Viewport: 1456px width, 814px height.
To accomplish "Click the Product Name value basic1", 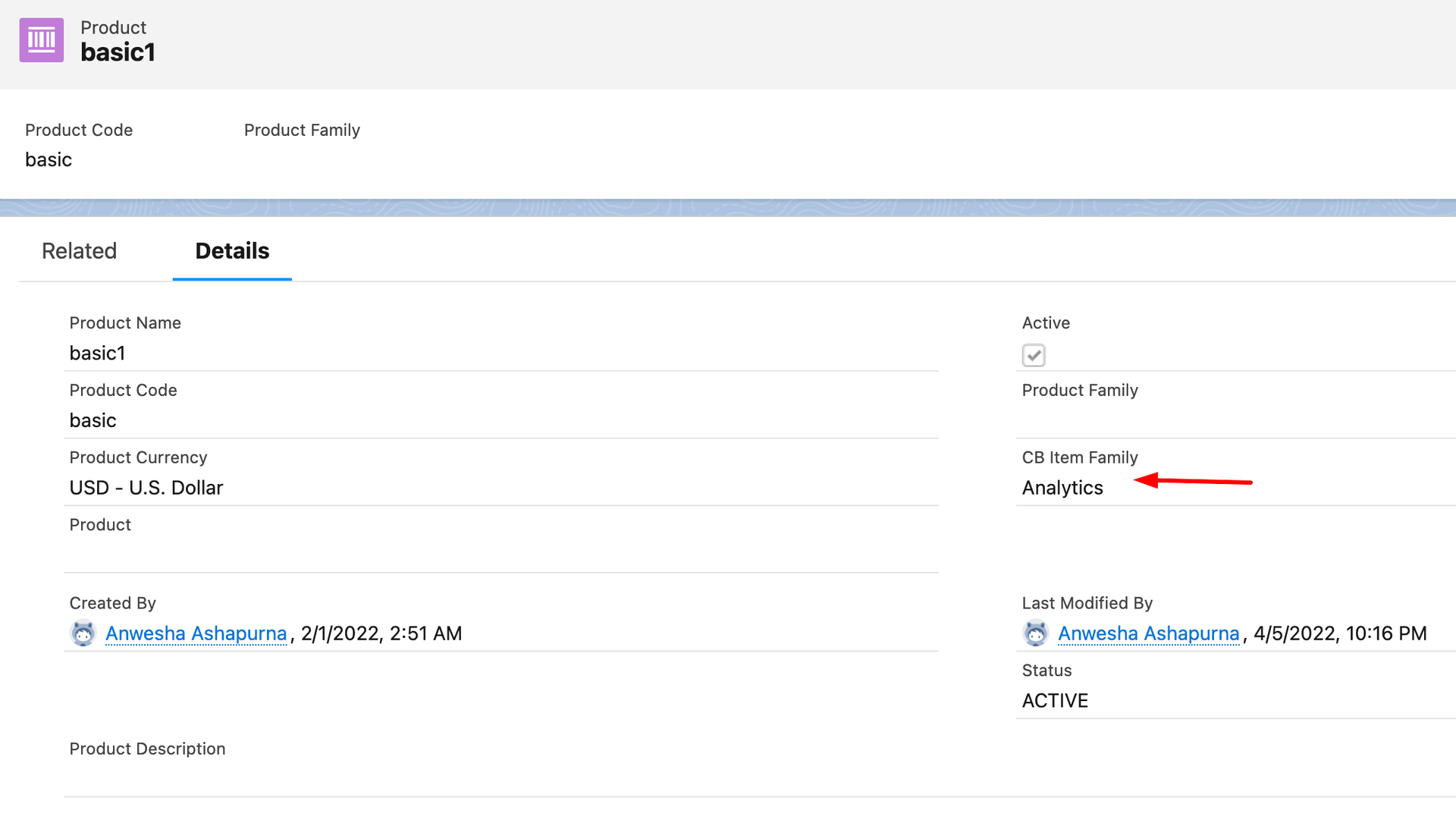I will (x=97, y=354).
